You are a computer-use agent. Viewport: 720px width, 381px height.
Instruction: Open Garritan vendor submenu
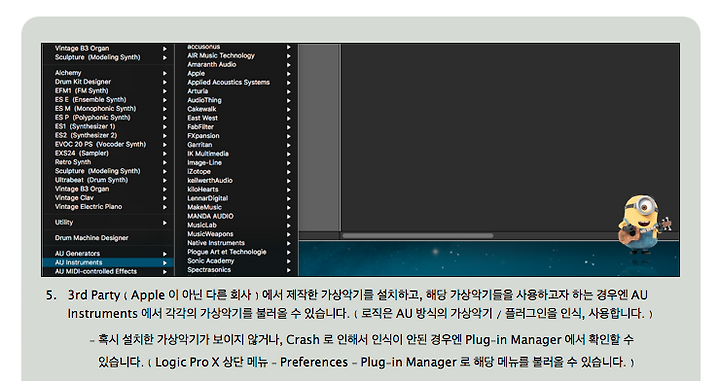[x=237, y=145]
